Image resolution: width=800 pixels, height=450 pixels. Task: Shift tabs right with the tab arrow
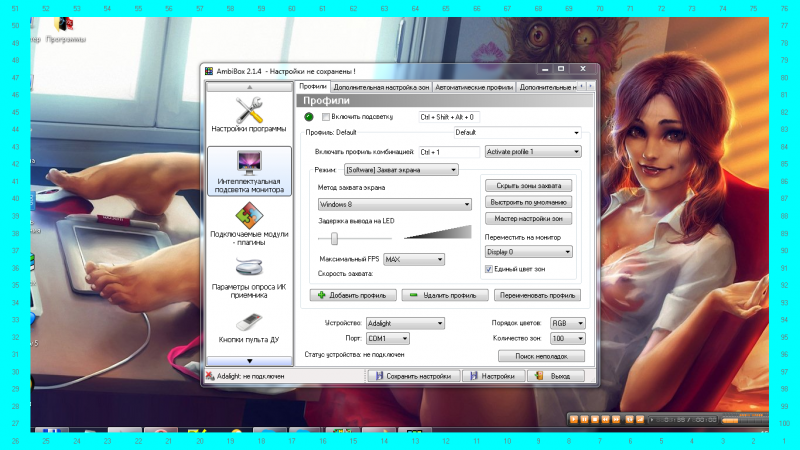pyautogui.click(x=590, y=86)
